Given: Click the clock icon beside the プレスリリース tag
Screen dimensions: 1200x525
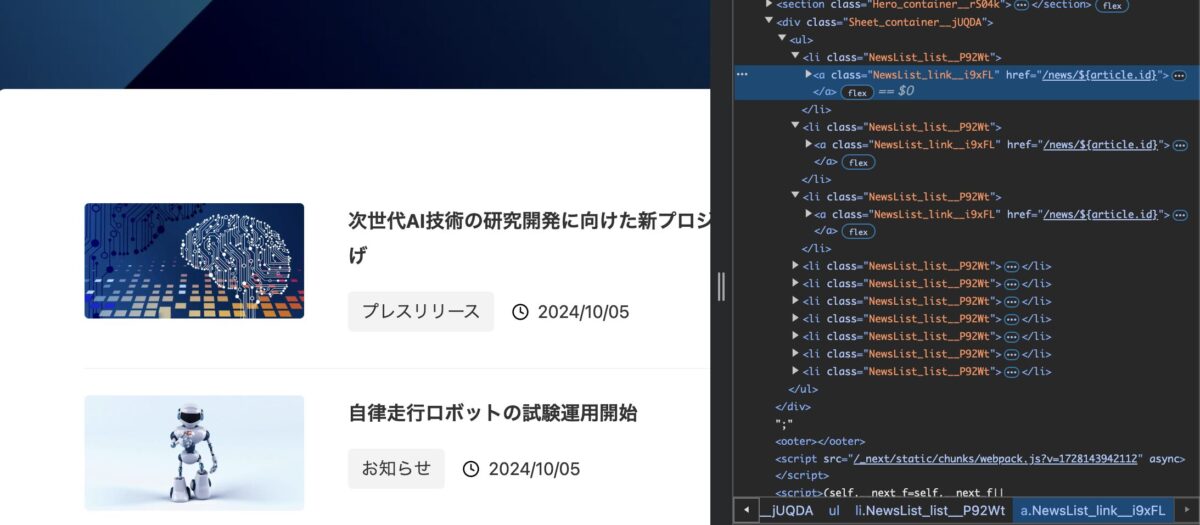Looking at the screenshot, I should pyautogui.click(x=520, y=312).
